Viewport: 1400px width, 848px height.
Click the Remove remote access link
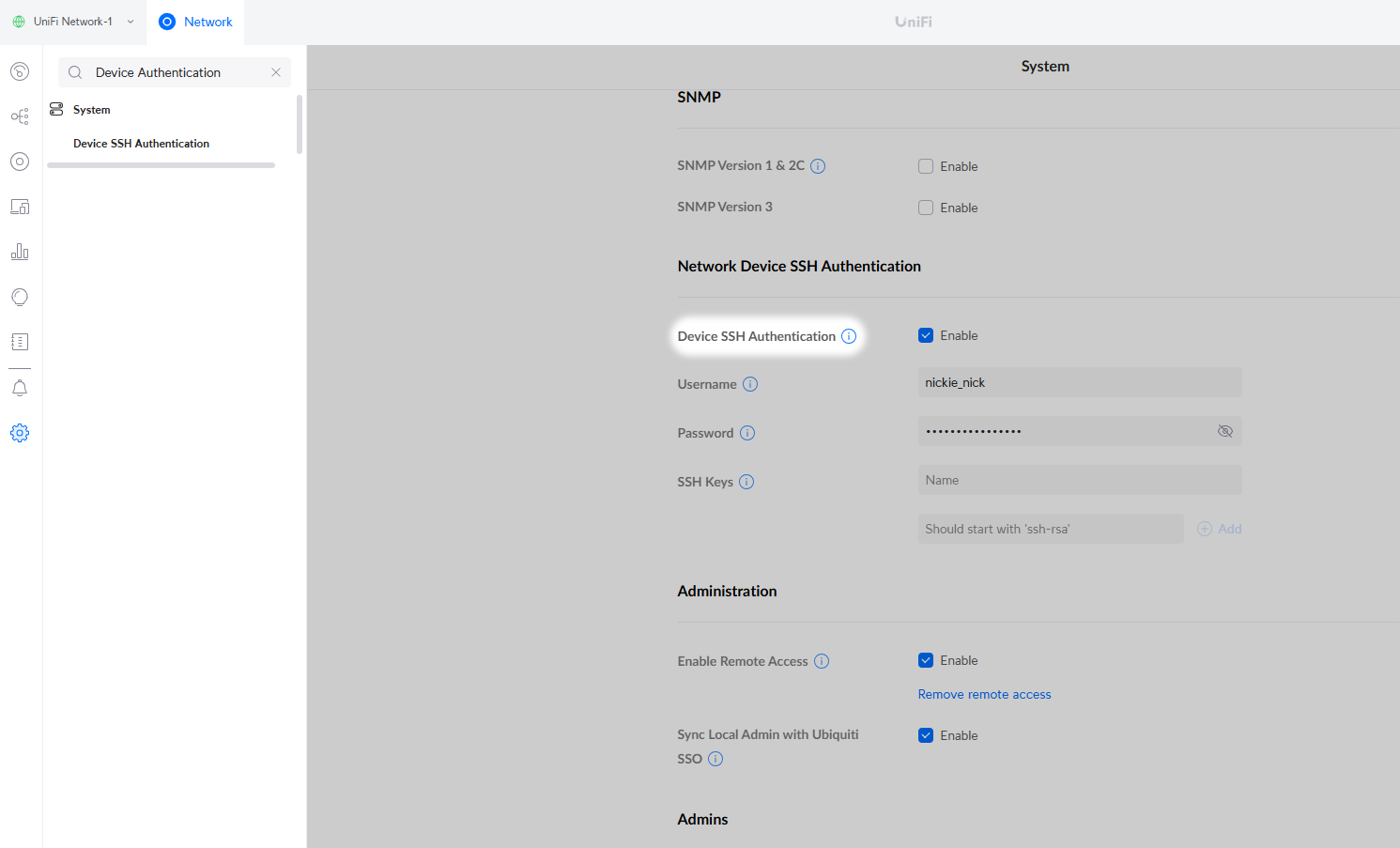point(984,694)
